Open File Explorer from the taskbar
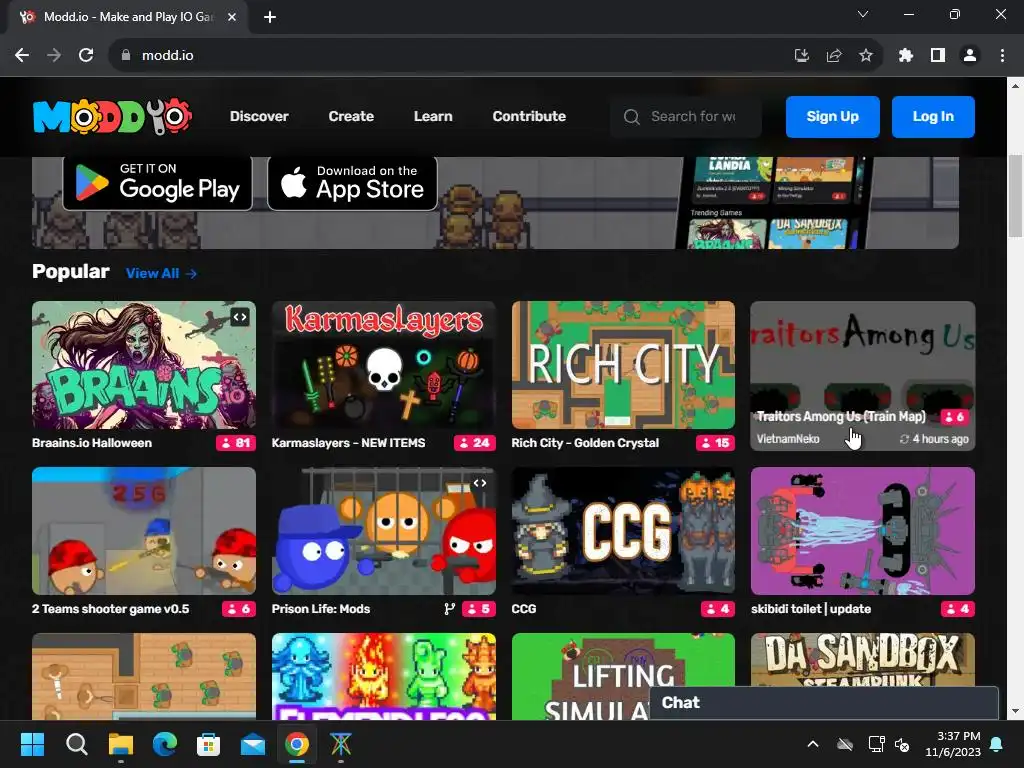 121,744
